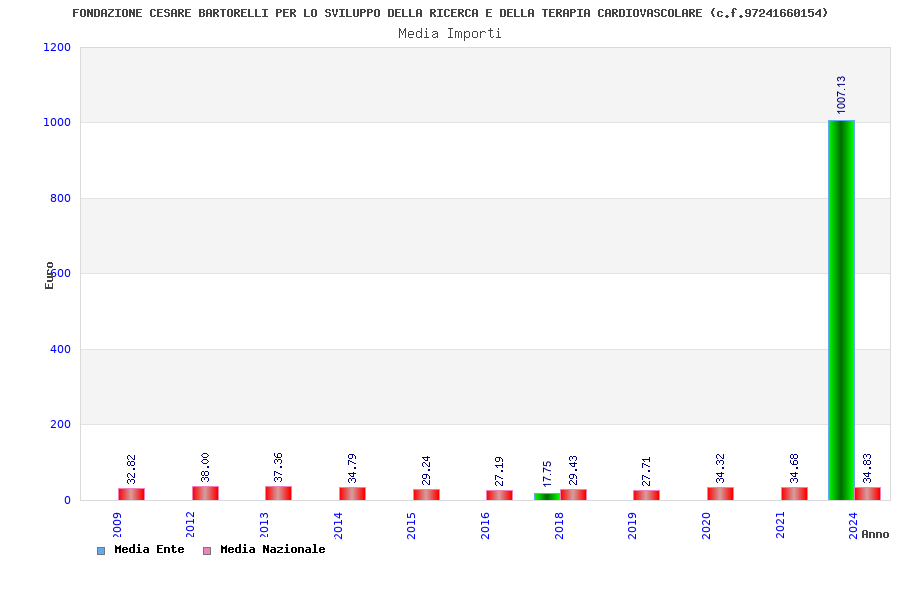Click the 2020 year axis label

(x=707, y=525)
